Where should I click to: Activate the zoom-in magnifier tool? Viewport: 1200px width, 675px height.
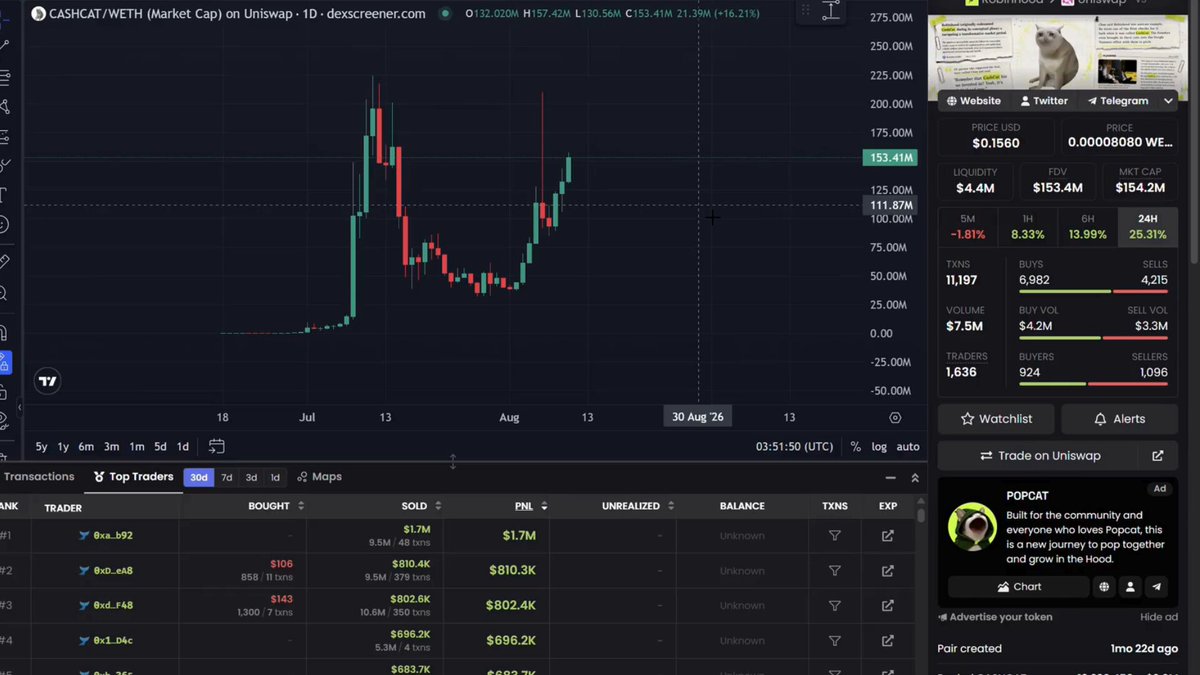point(4,293)
